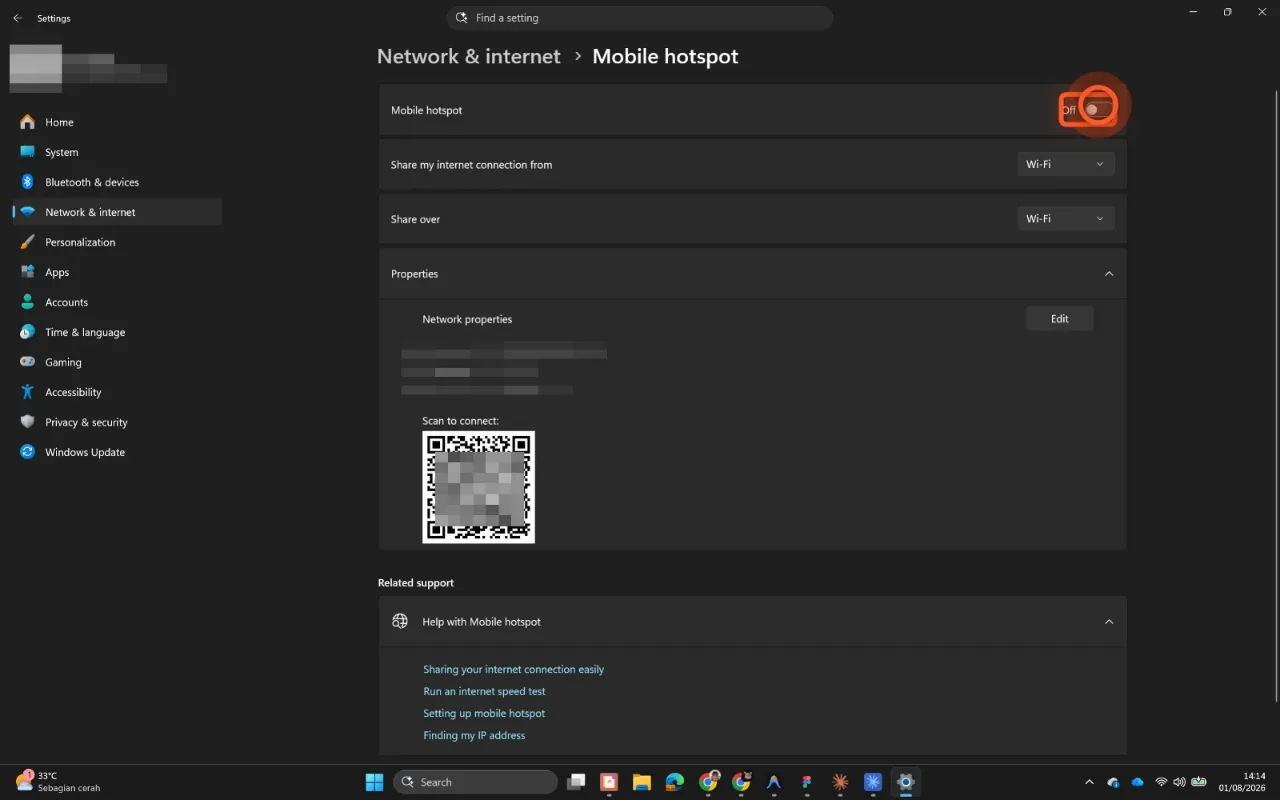Click the Bluetooth icon in the sidebar

27,182
